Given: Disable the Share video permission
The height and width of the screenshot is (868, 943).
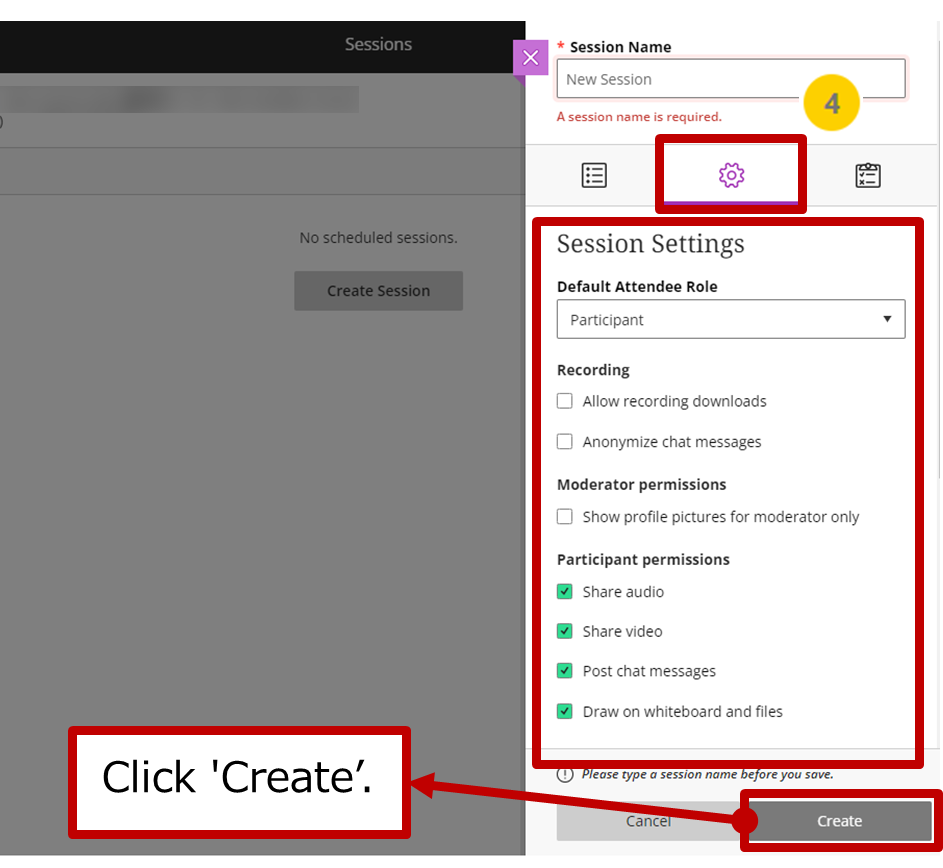Looking at the screenshot, I should tap(564, 631).
